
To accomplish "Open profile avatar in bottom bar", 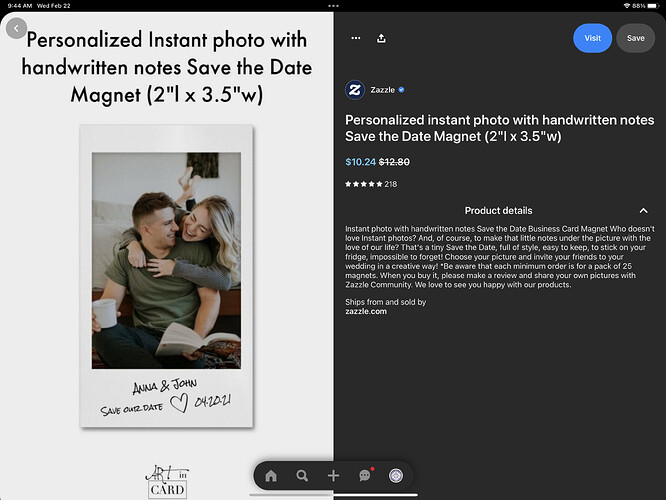I will (x=396, y=476).
